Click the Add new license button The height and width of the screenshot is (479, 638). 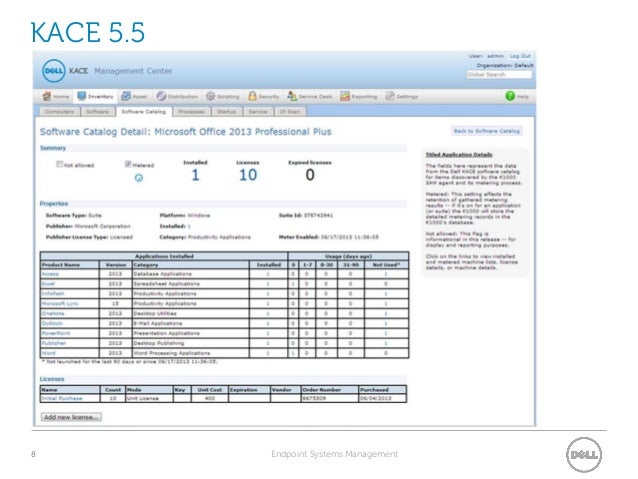(x=71, y=417)
